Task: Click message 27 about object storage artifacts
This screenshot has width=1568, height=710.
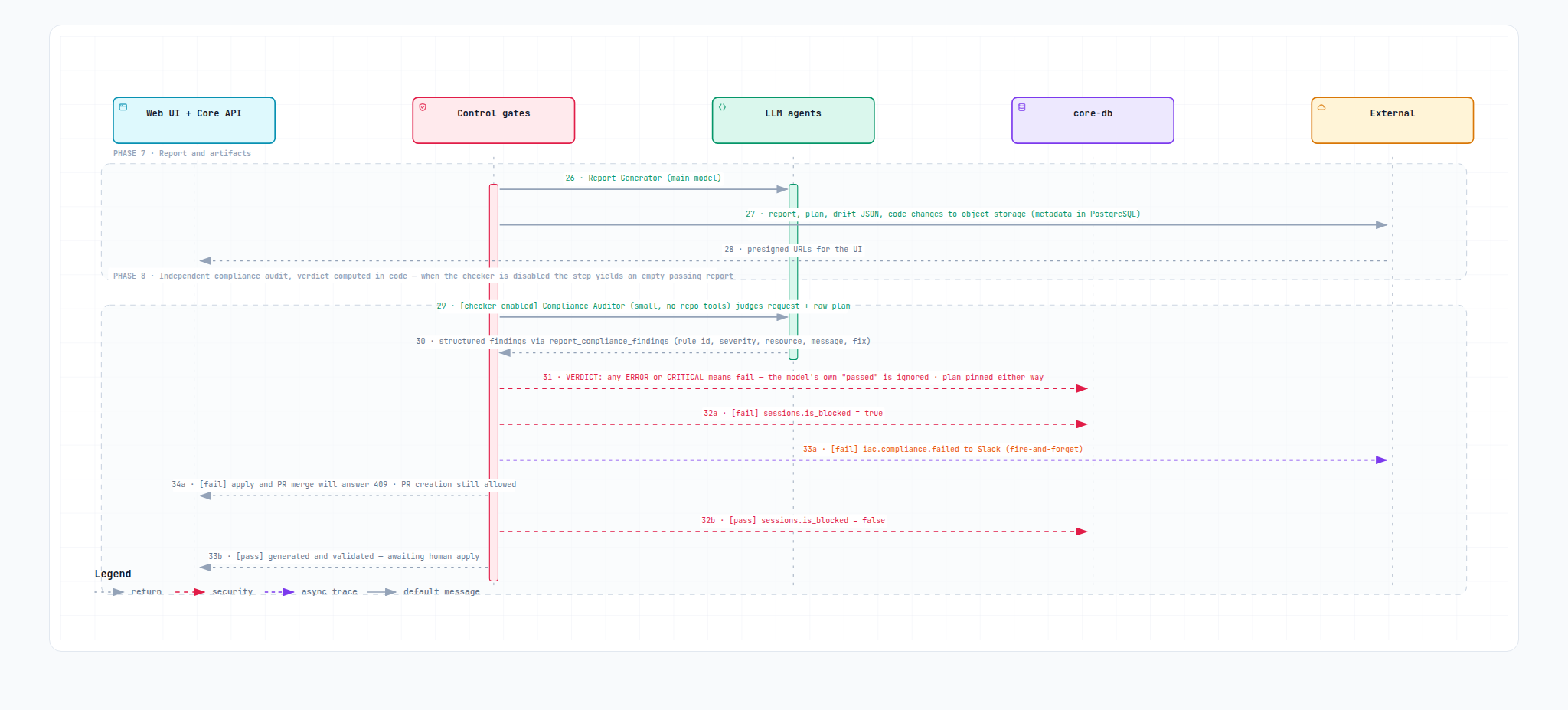Action: pos(943,214)
